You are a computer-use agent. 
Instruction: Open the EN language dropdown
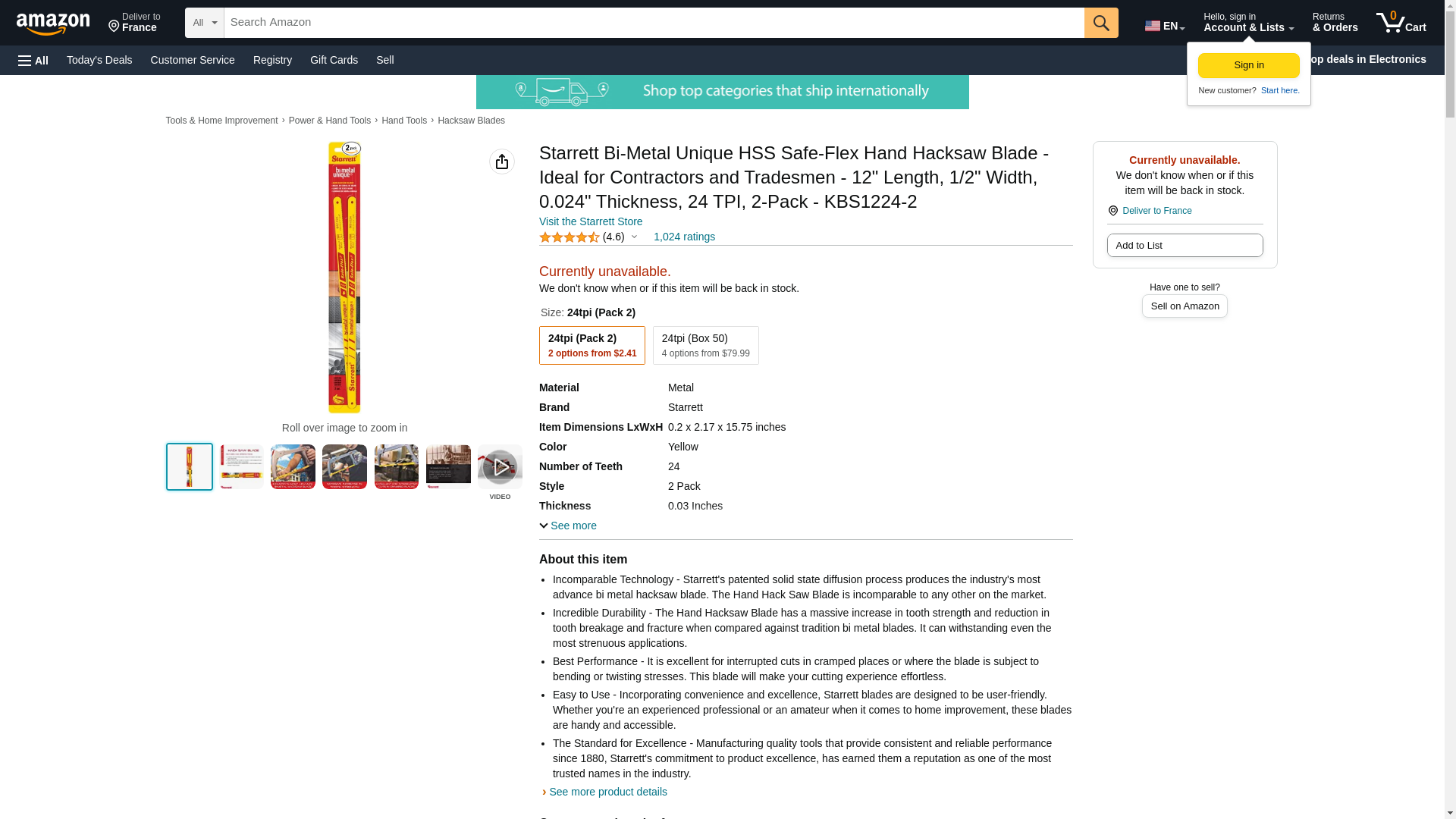click(1165, 26)
